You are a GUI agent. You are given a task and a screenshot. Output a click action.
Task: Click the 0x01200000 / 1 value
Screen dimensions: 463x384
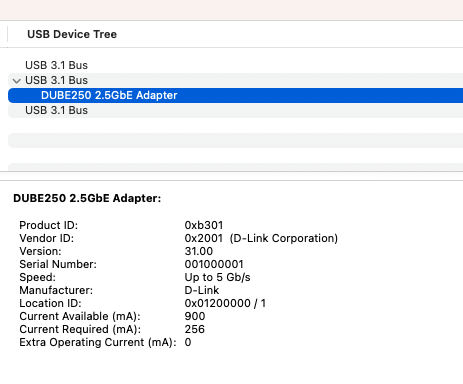(225, 303)
